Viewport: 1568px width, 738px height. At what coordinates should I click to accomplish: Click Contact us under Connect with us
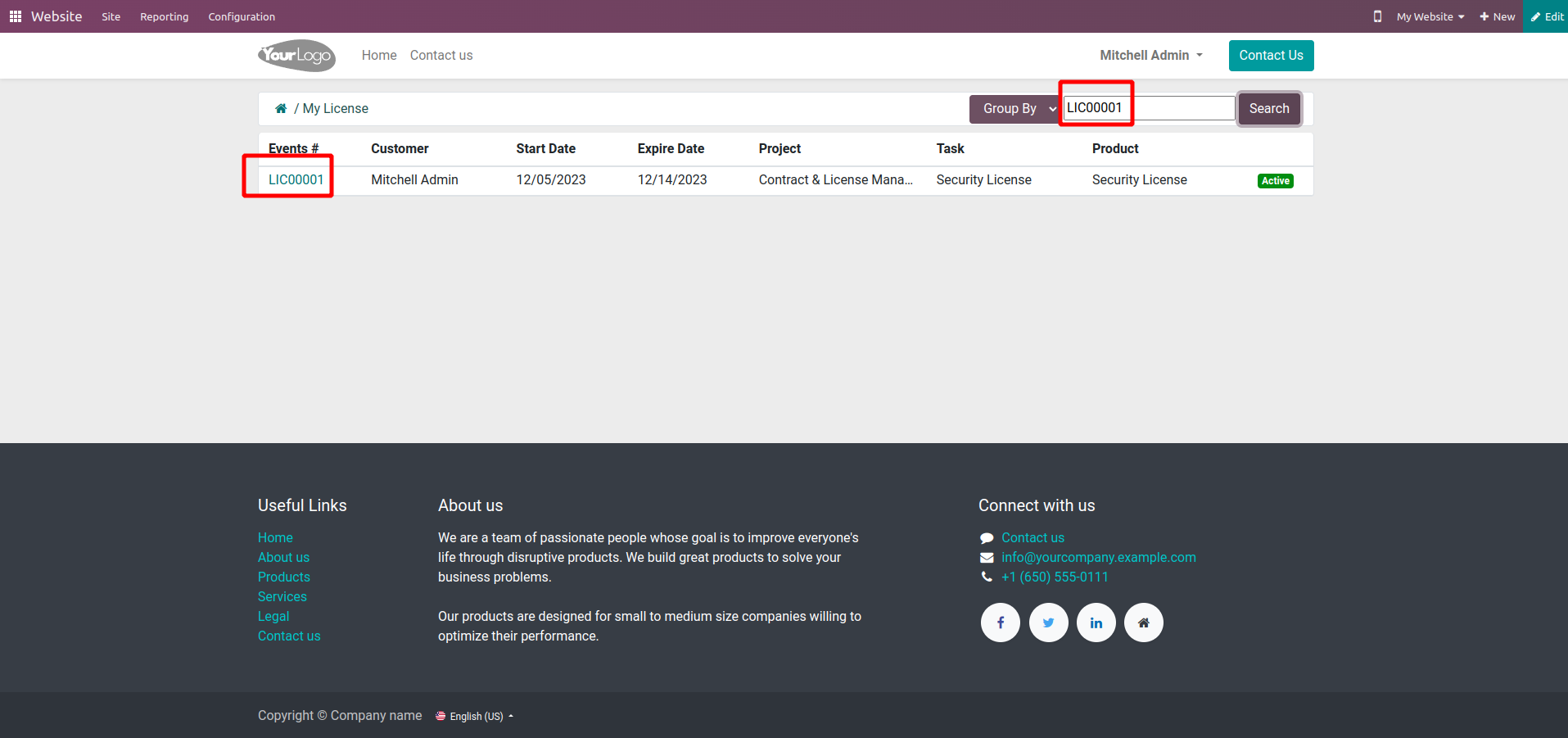[x=1033, y=537]
